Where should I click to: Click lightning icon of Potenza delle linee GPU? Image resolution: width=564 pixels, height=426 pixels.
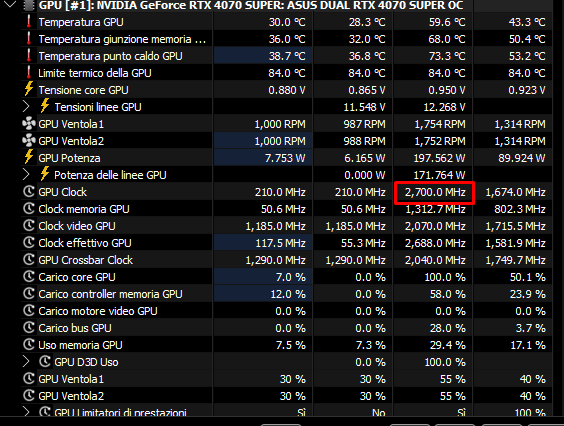point(45,174)
